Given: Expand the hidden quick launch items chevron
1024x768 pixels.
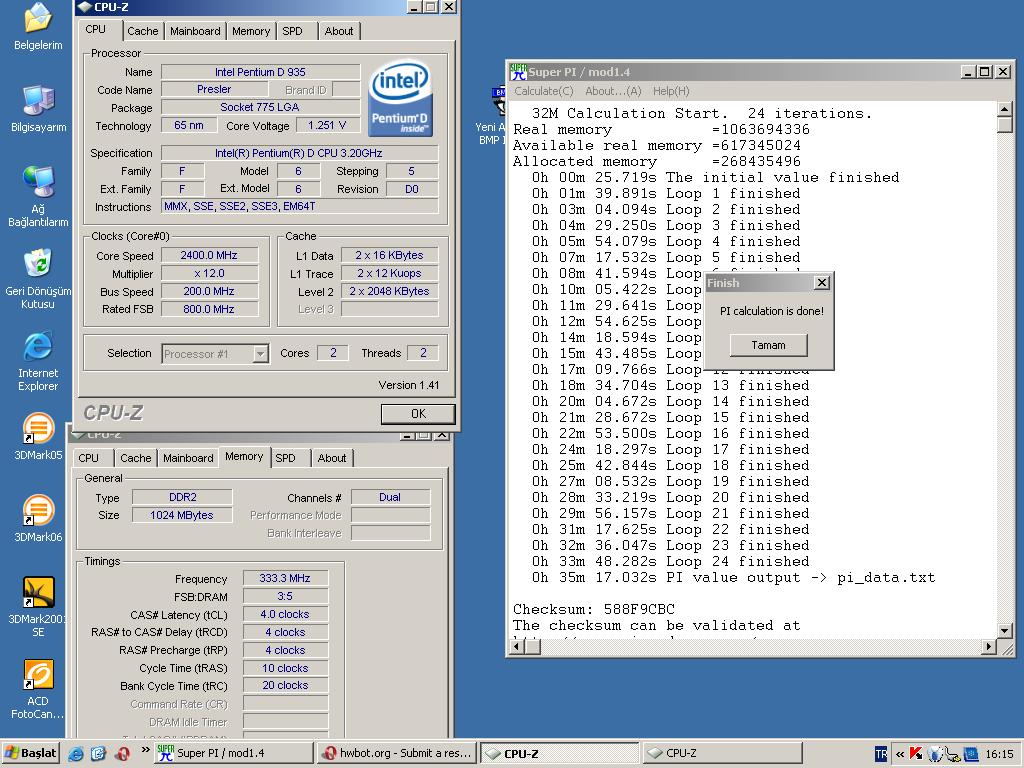Looking at the screenshot, I should pos(145,750).
